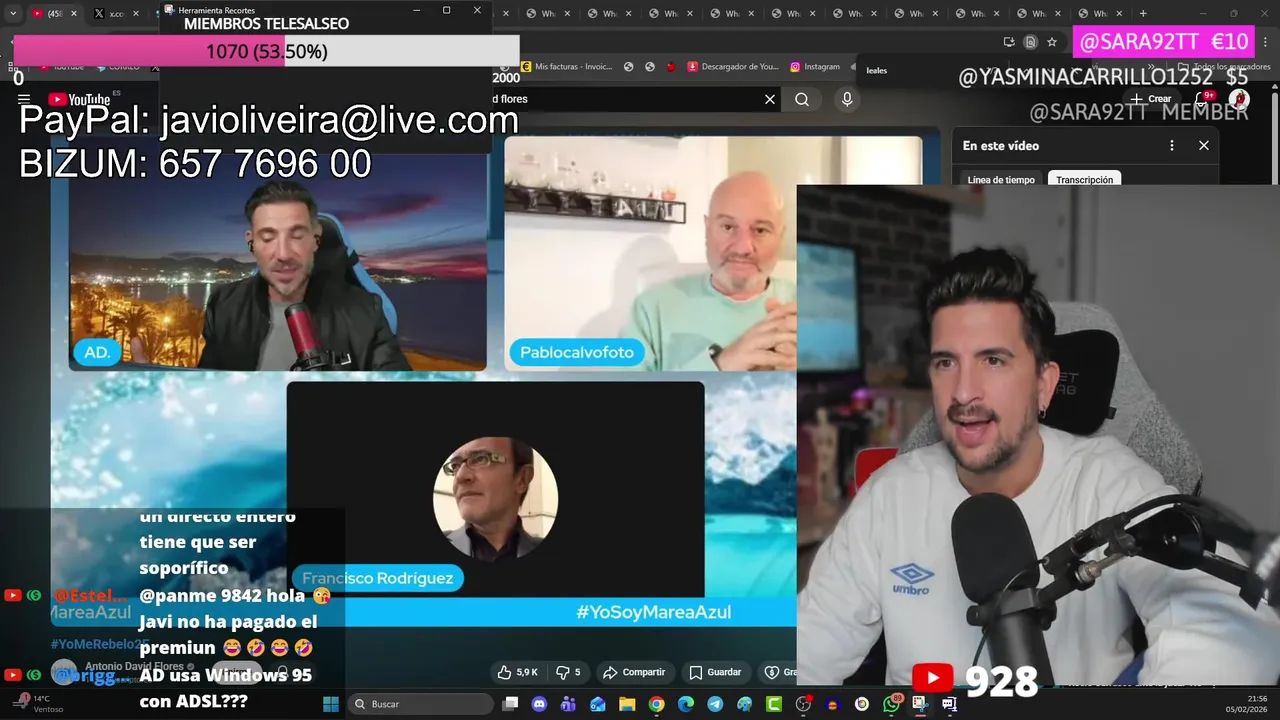1280x720 pixels.
Task: Open Microsoft Teams from the taskbar
Action: [569, 704]
